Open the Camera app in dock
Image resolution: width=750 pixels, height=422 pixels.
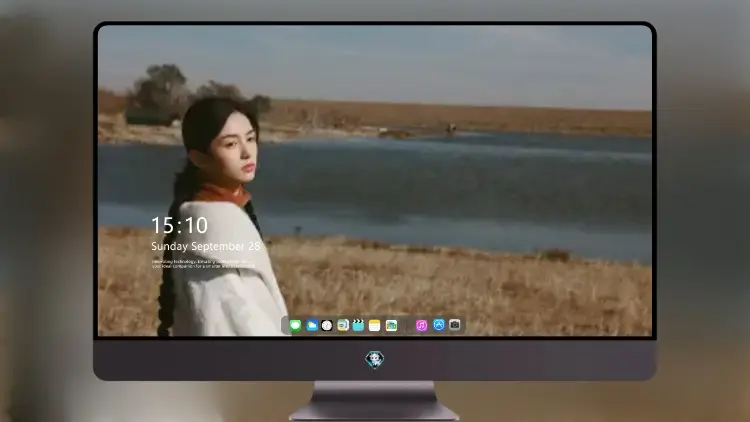point(455,325)
